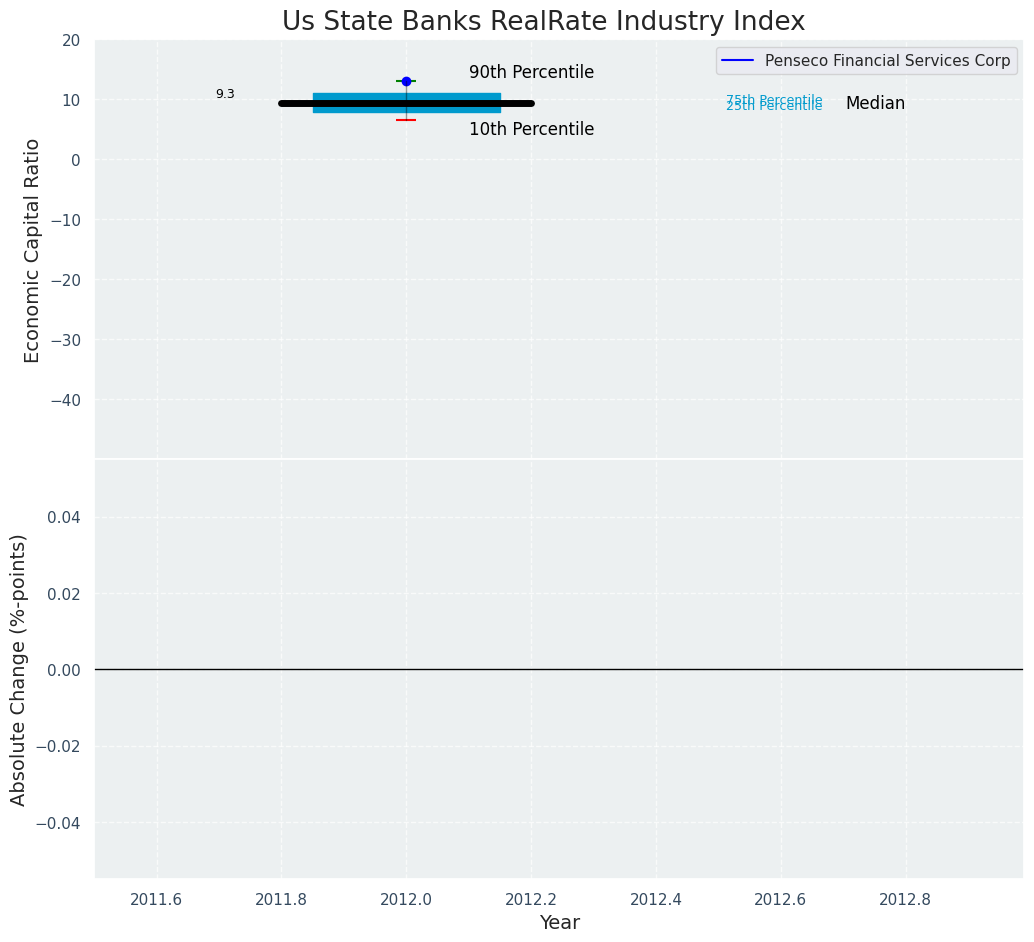Click the blue Penseco data point marker

coord(406,81)
